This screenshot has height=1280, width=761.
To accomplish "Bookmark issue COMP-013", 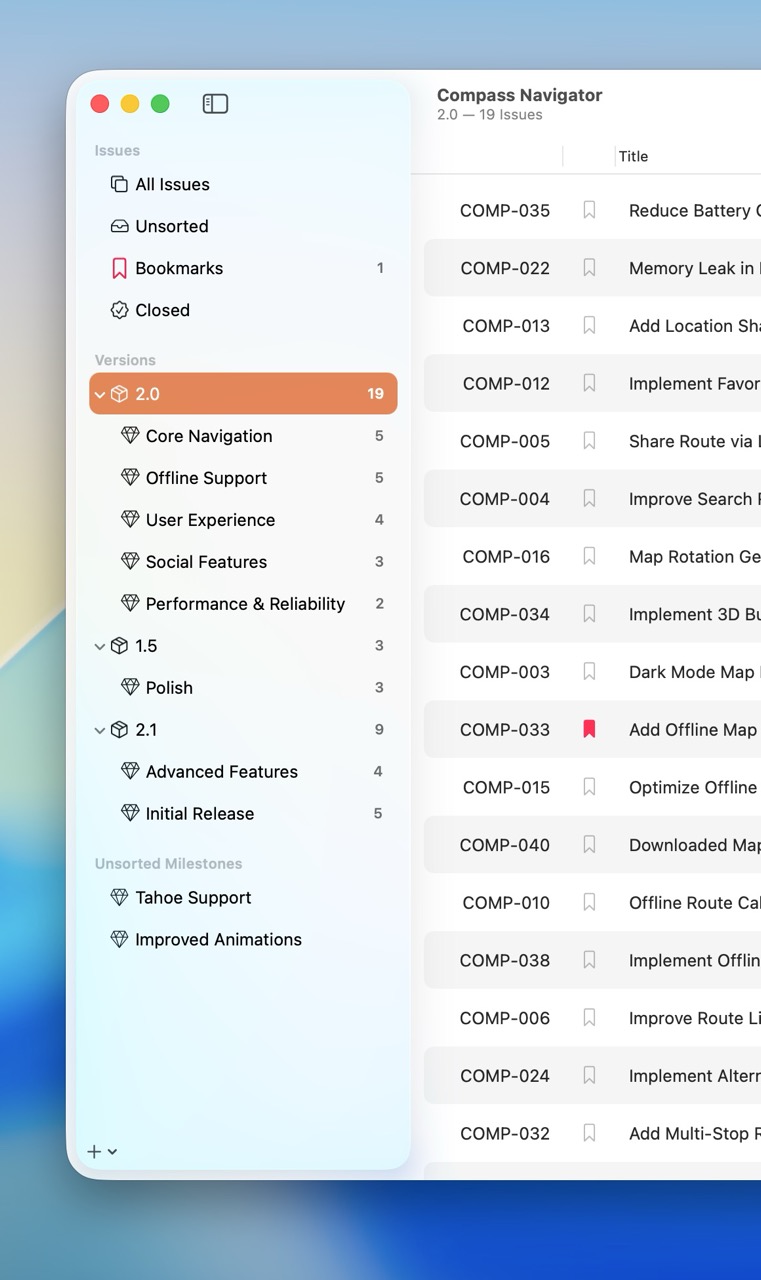I will pos(589,326).
